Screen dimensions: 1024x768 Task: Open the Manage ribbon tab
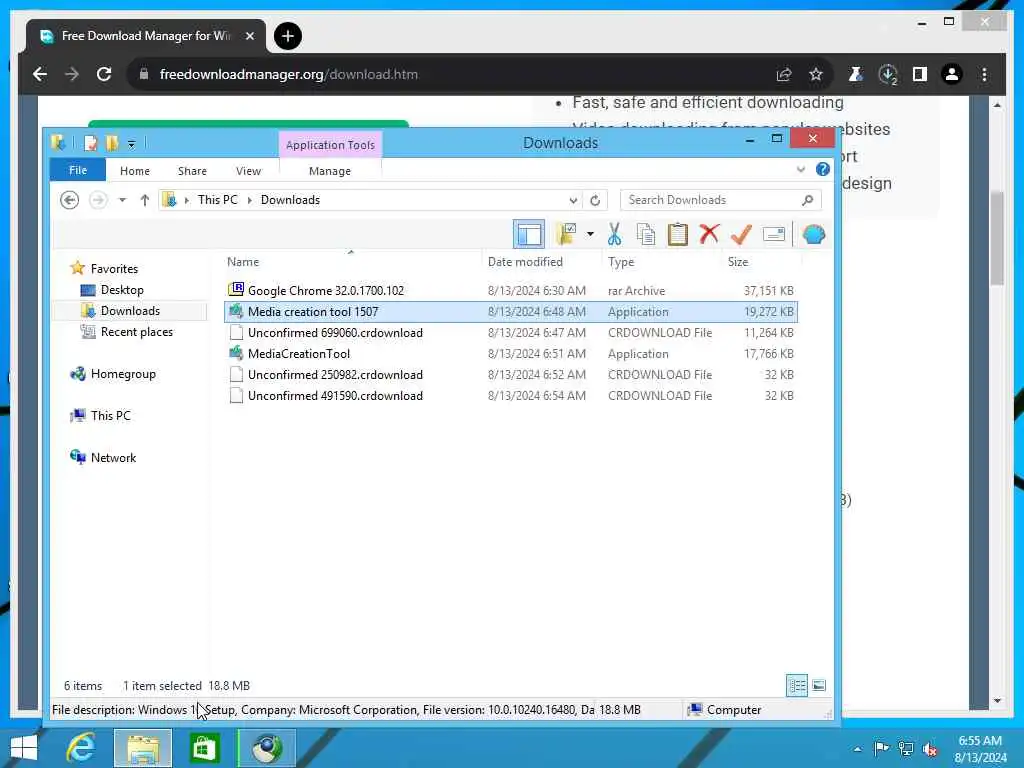coord(330,171)
